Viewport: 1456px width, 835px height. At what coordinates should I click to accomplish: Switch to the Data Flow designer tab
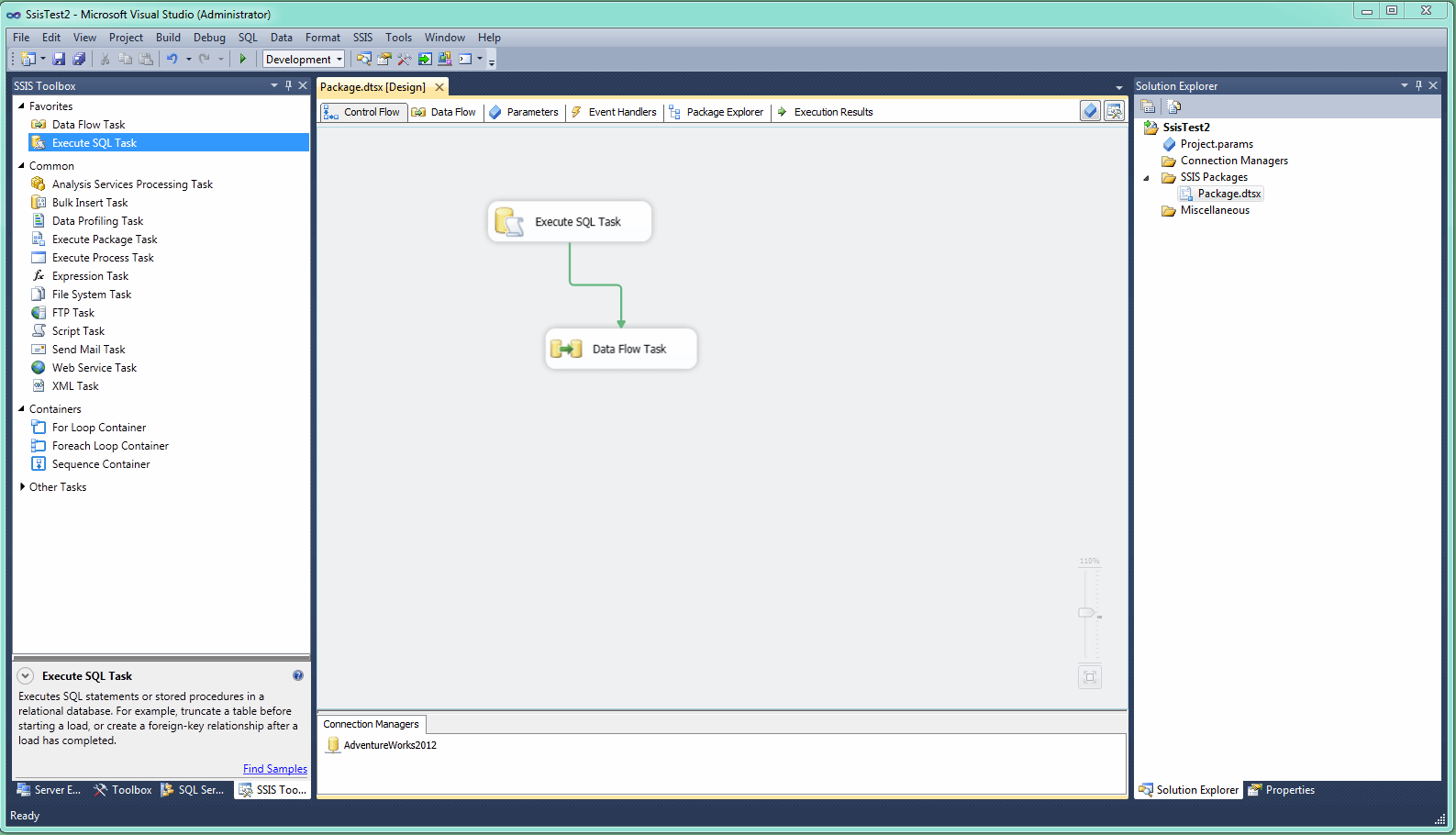pos(444,112)
